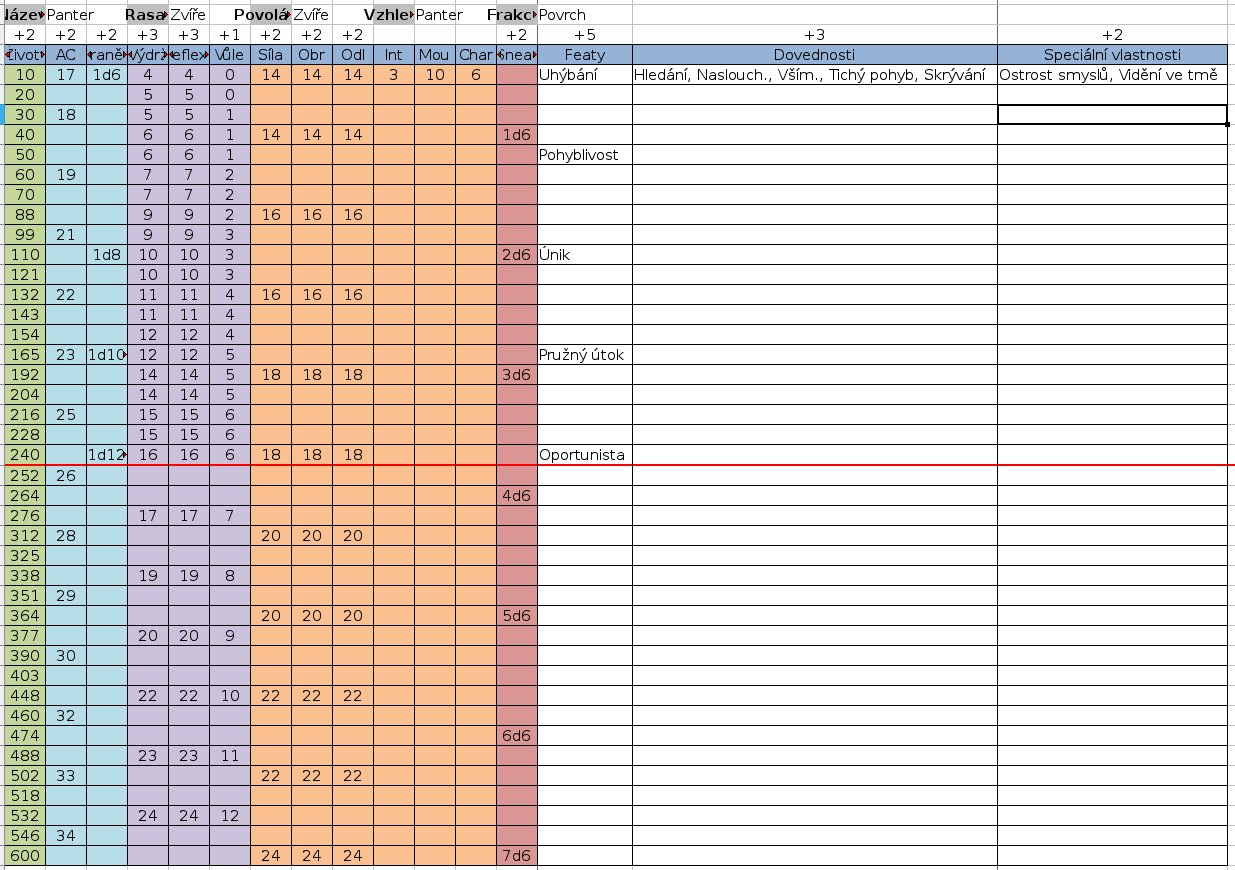
Task: Click the Síla column header
Action: pyautogui.click(x=270, y=54)
